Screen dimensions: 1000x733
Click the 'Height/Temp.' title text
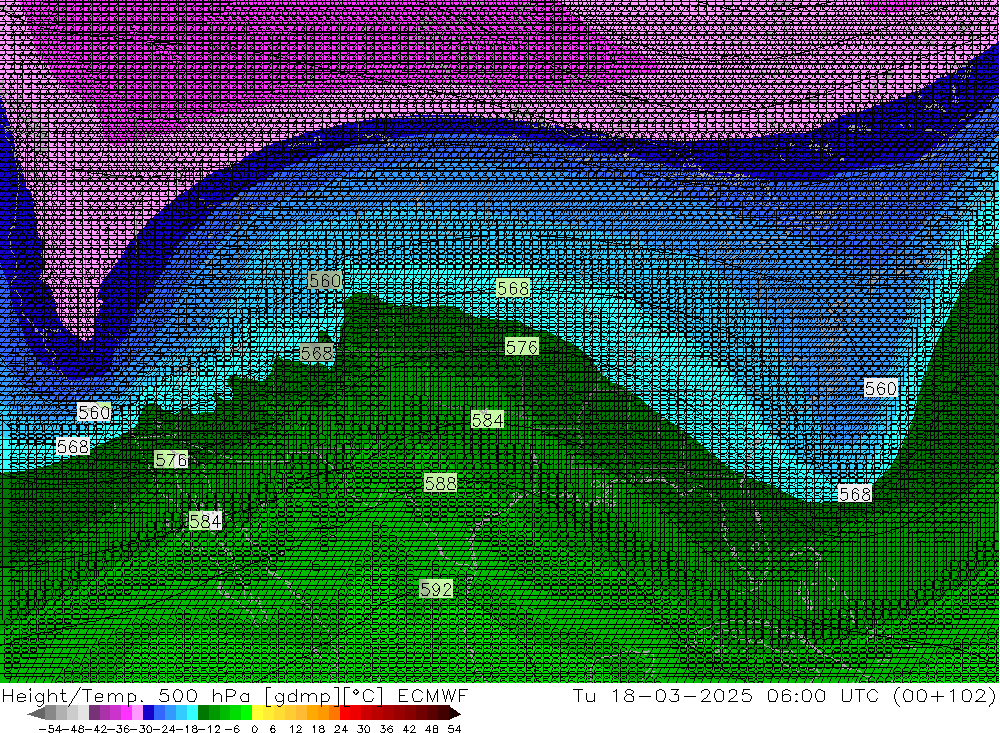coord(73,695)
